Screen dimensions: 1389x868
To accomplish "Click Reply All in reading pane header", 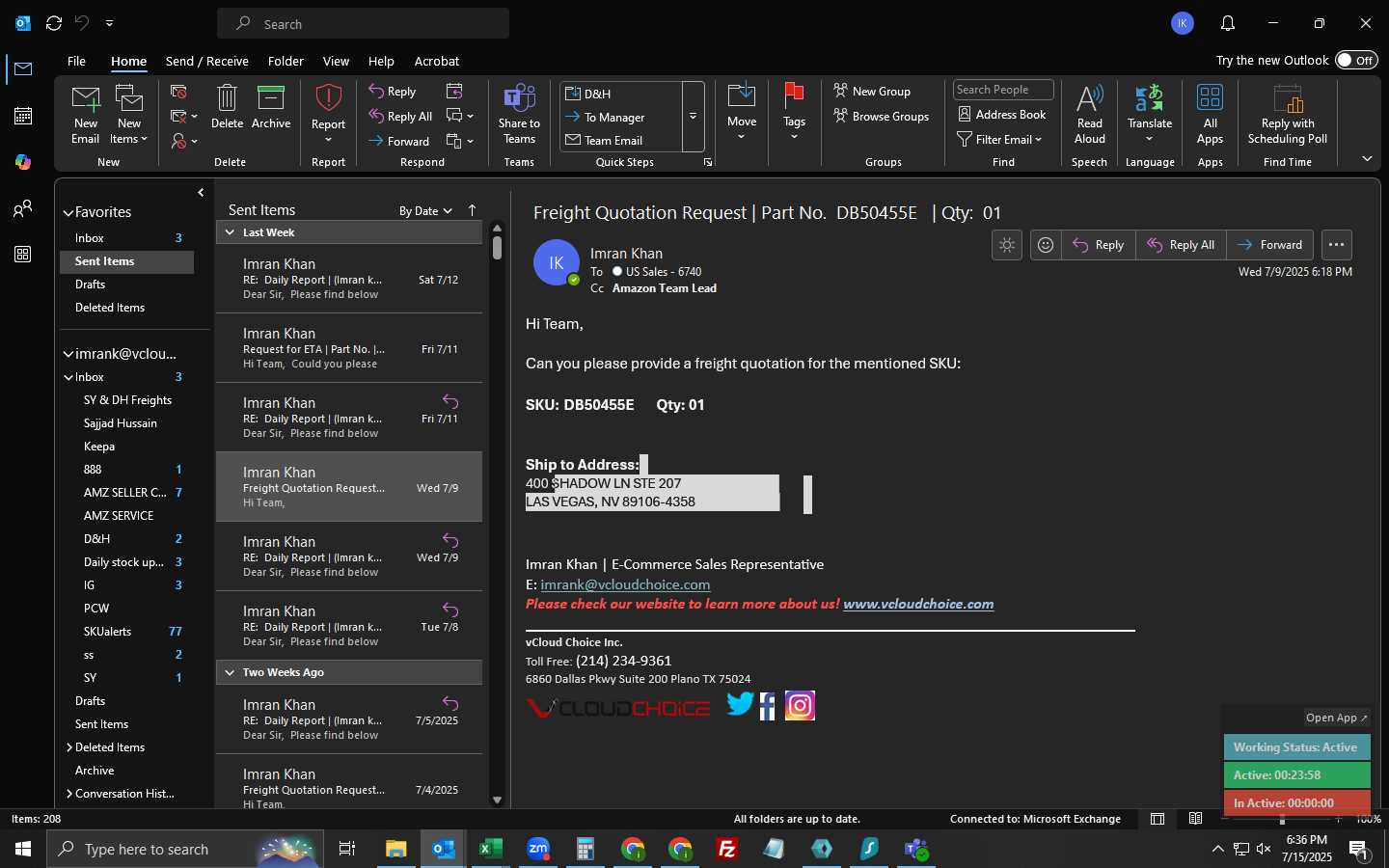I will [x=1181, y=245].
